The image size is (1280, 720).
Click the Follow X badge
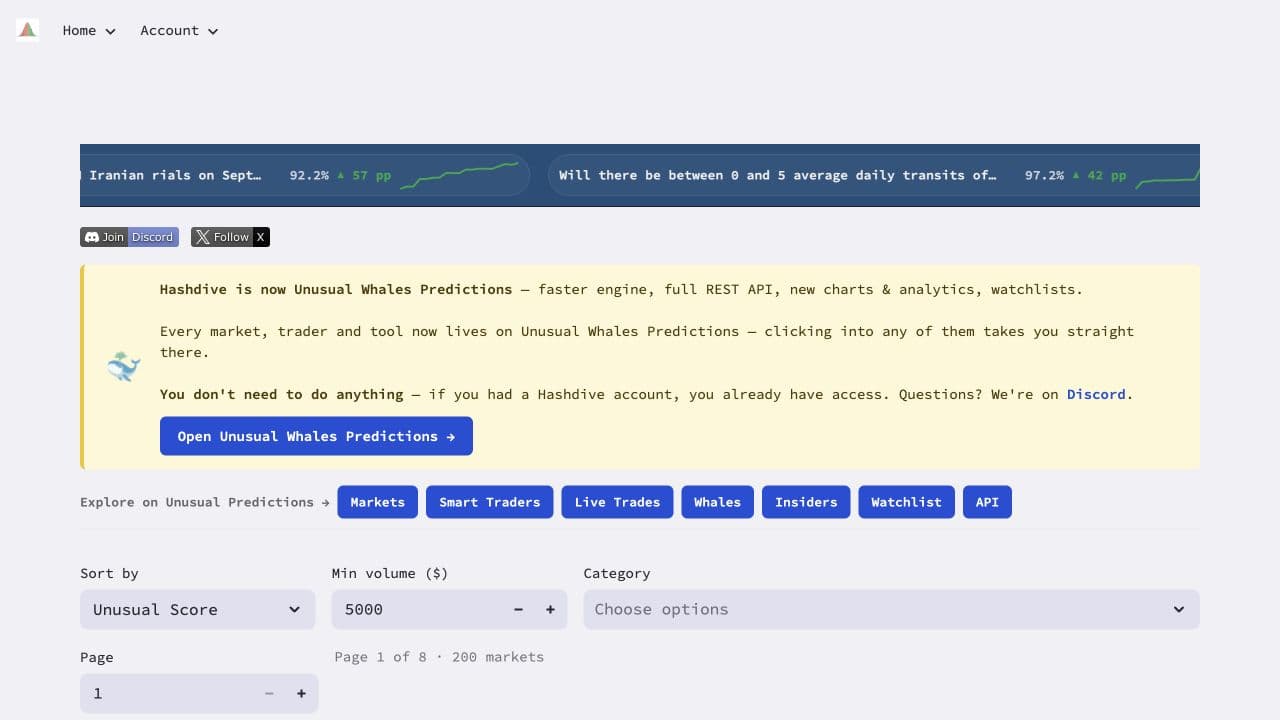click(230, 237)
